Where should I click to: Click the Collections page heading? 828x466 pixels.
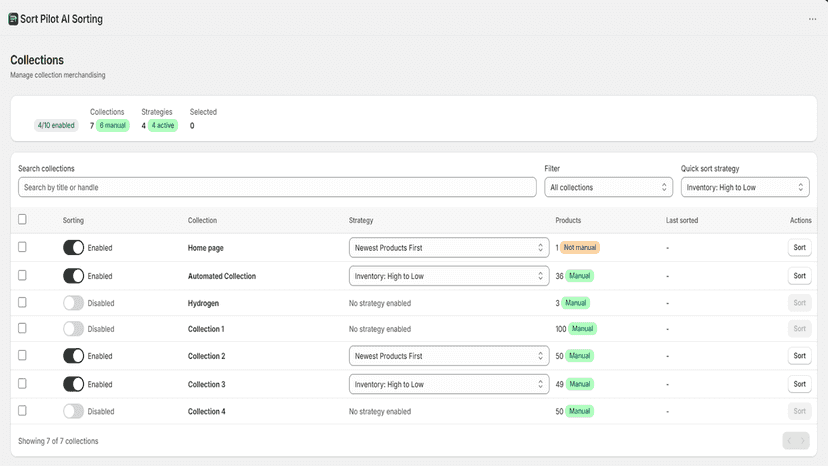pyautogui.click(x=37, y=60)
